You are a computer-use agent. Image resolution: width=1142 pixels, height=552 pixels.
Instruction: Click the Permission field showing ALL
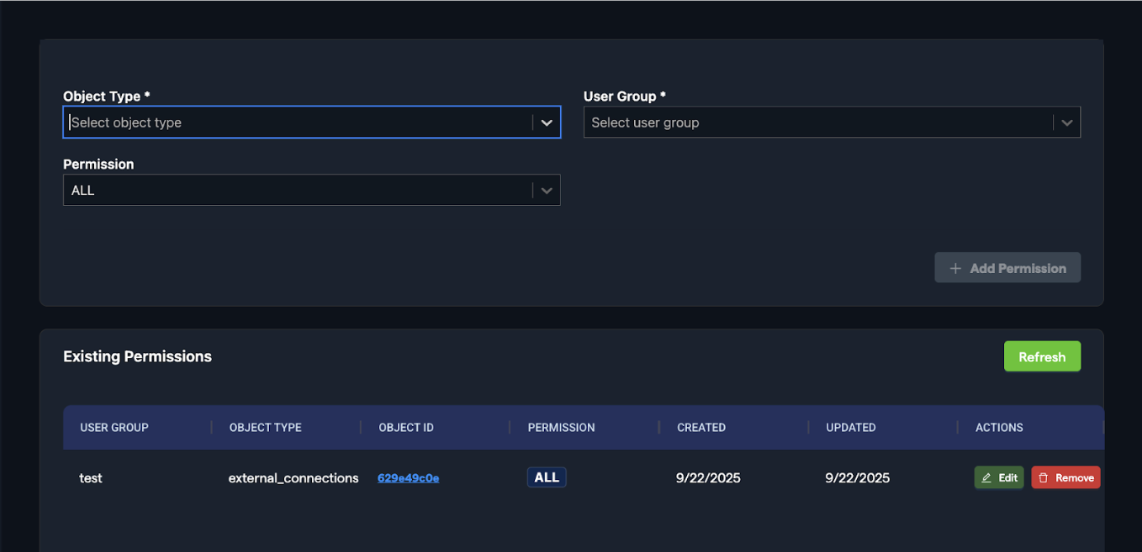pyautogui.click(x=298, y=190)
